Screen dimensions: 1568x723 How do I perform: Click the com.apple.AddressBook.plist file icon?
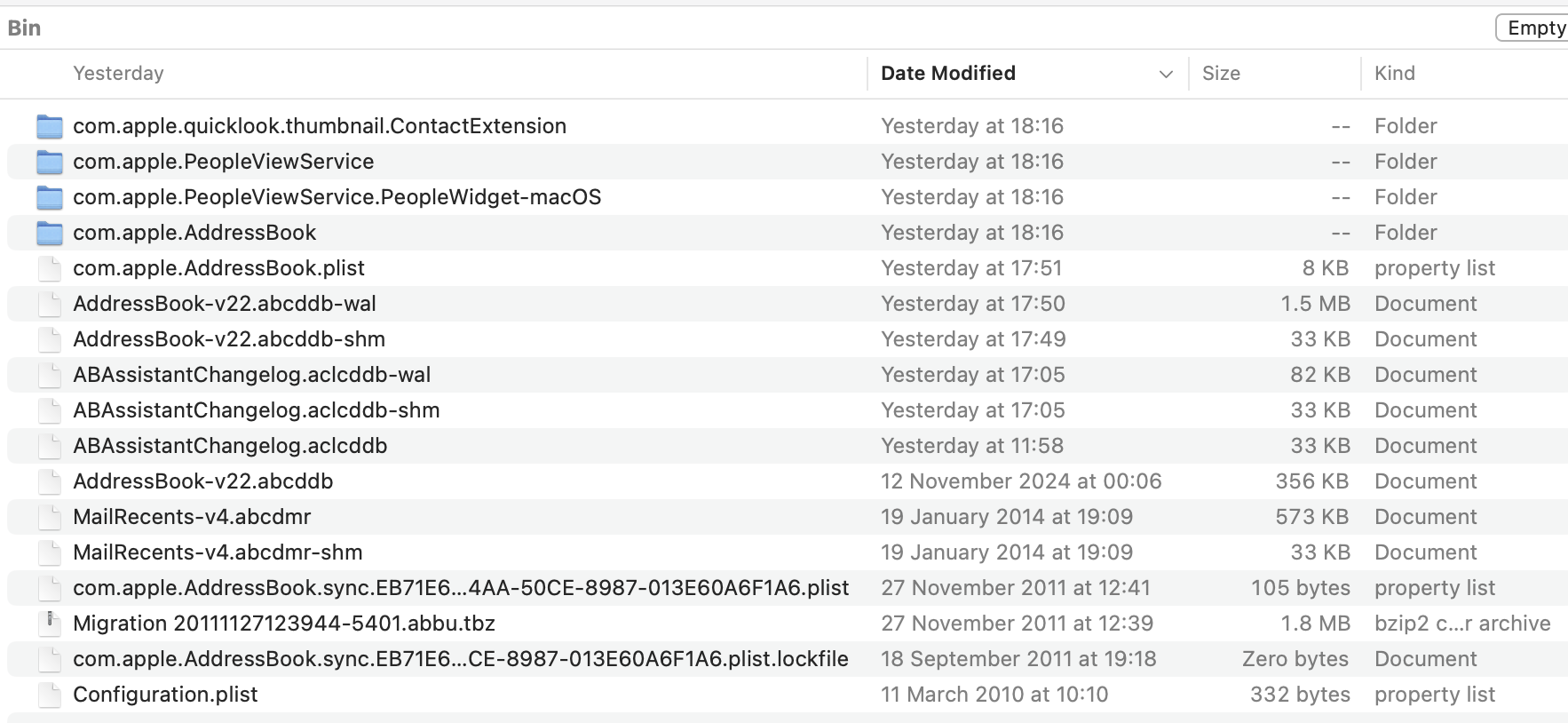coord(50,268)
